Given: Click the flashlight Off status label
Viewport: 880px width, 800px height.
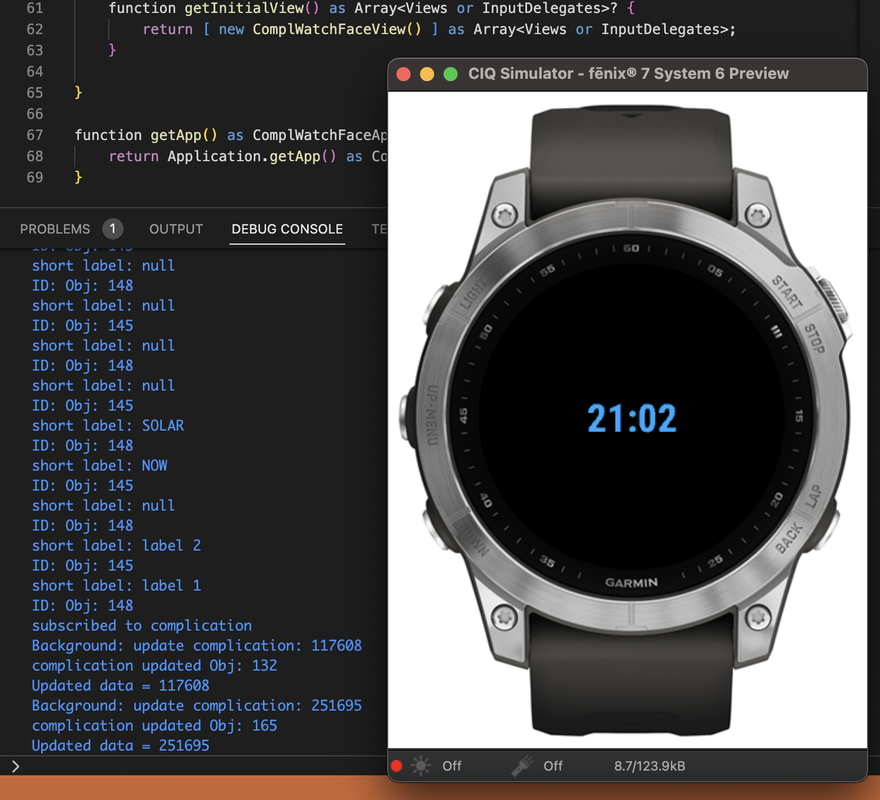Looking at the screenshot, I should pos(553,766).
